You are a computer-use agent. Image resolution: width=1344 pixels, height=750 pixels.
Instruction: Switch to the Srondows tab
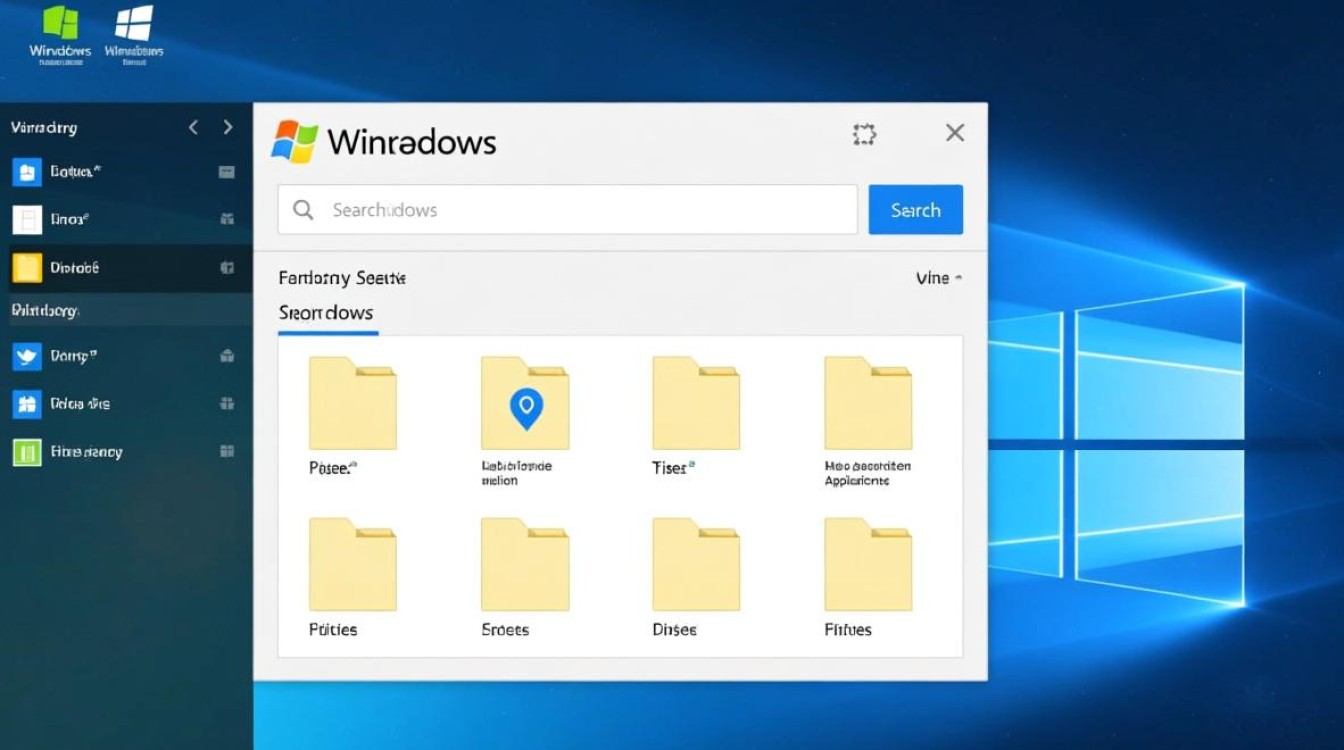coord(326,312)
